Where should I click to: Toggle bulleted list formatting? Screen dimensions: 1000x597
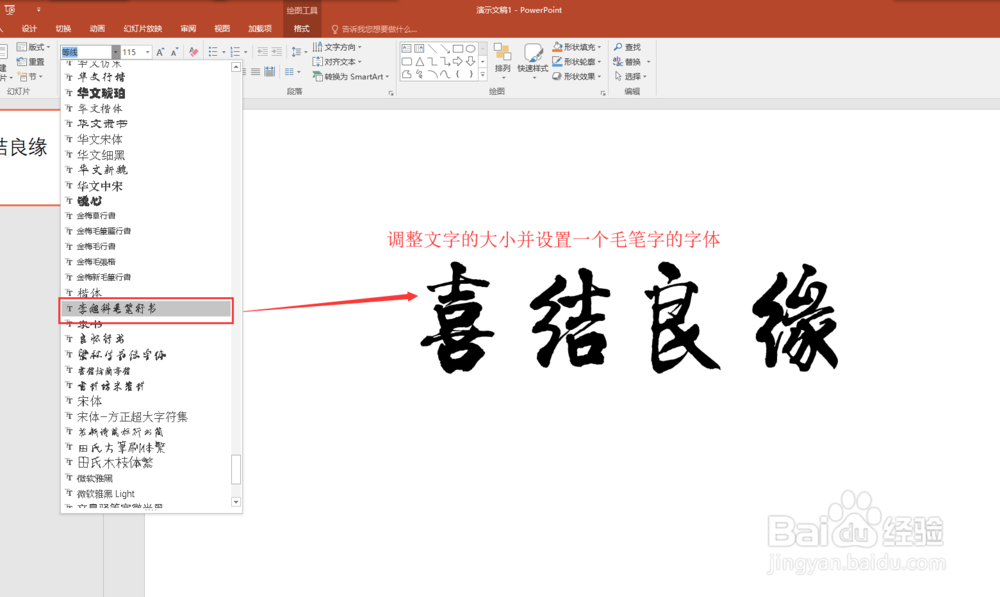(x=213, y=52)
